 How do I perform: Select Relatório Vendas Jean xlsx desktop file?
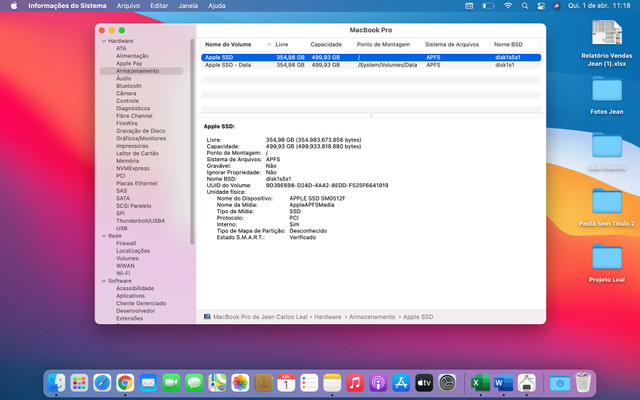[607, 43]
